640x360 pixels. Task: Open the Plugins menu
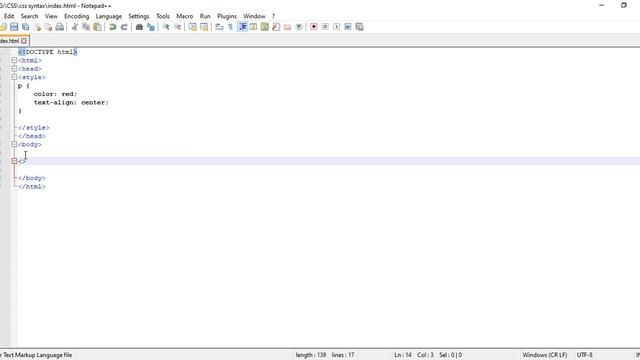[x=227, y=16]
